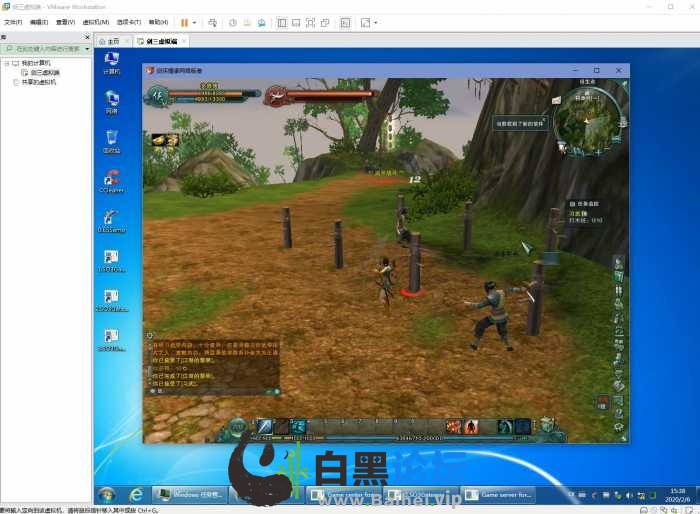
Task: Open the stretch display dropdown arrow
Action: (x=375, y=22)
